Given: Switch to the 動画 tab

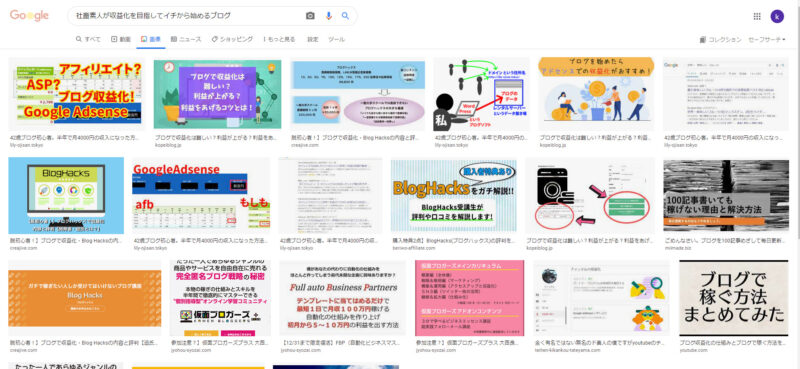Looking at the screenshot, I should point(121,39).
